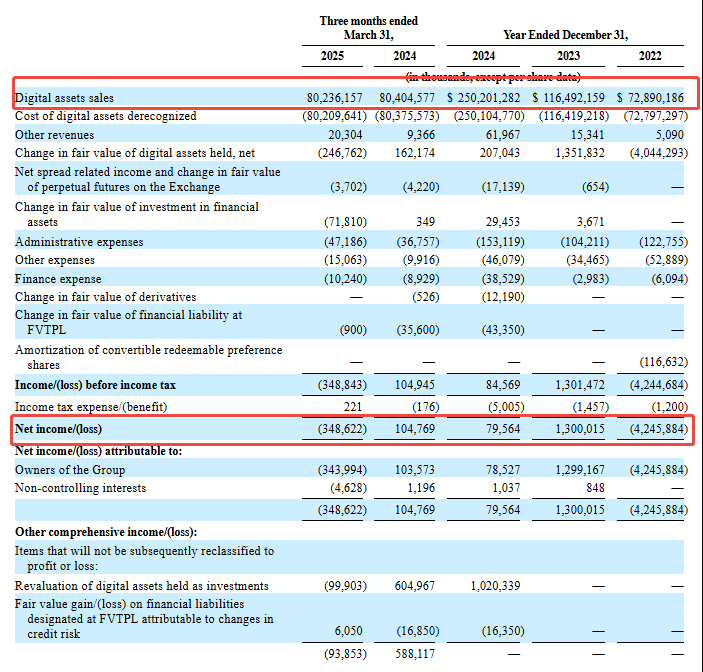Select the "Revaluation of digital assets held as investments" label

click(x=141, y=585)
